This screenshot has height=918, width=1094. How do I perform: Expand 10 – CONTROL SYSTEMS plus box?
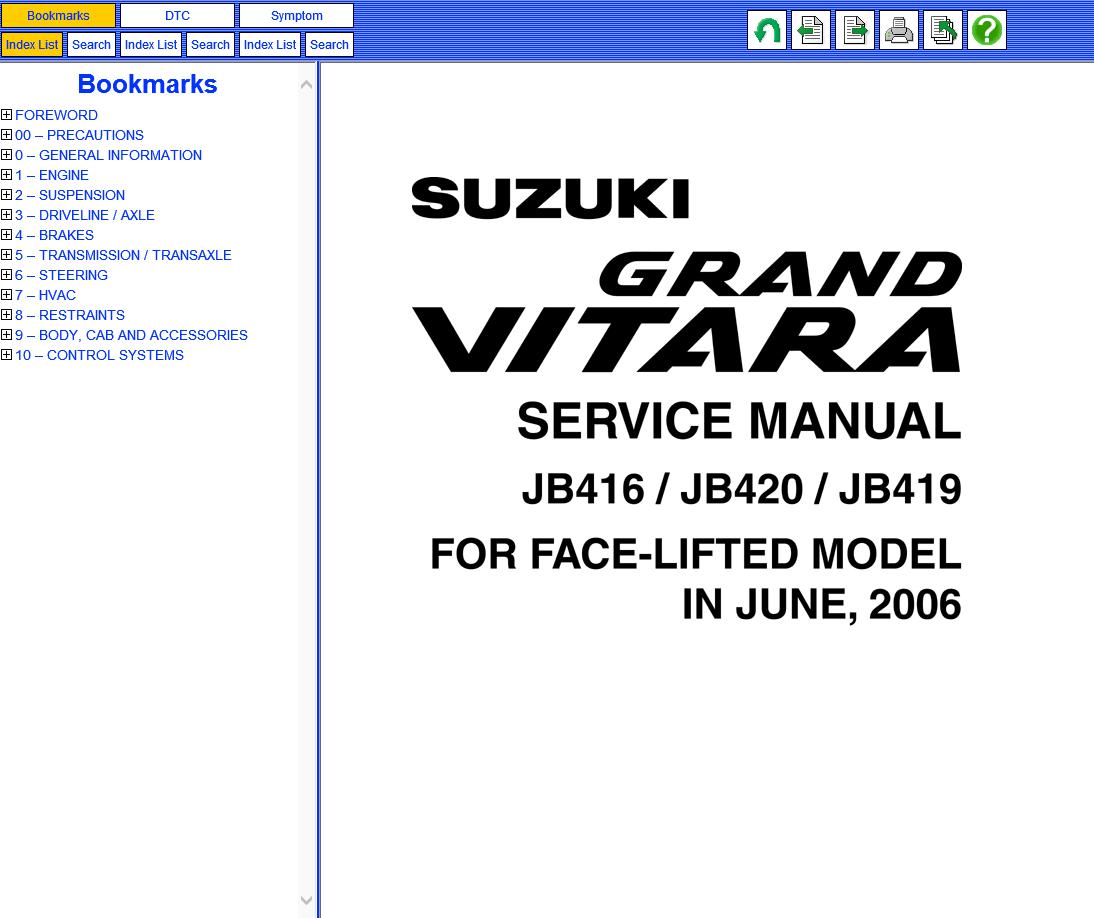[6, 354]
